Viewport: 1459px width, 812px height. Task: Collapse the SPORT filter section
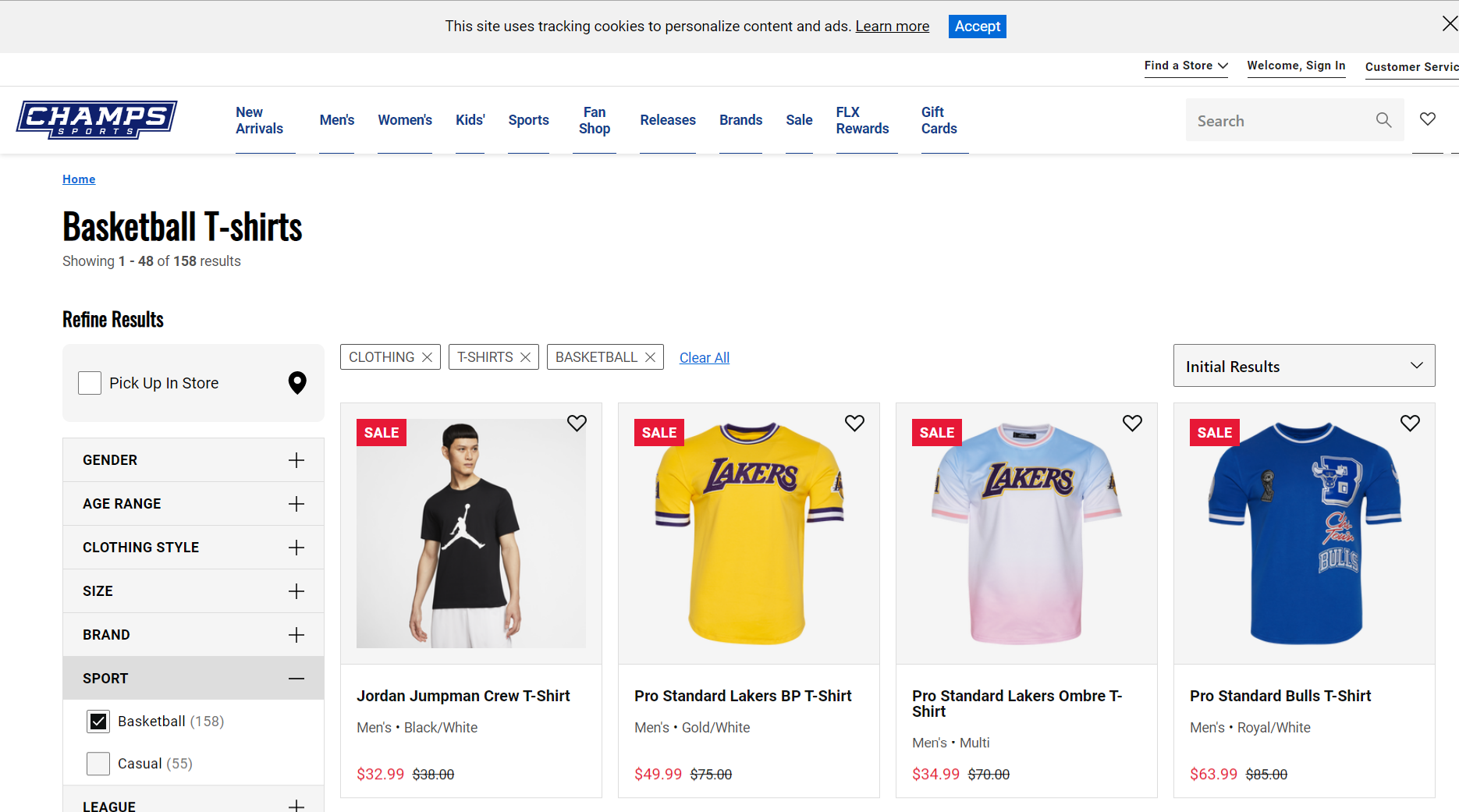[x=296, y=679]
